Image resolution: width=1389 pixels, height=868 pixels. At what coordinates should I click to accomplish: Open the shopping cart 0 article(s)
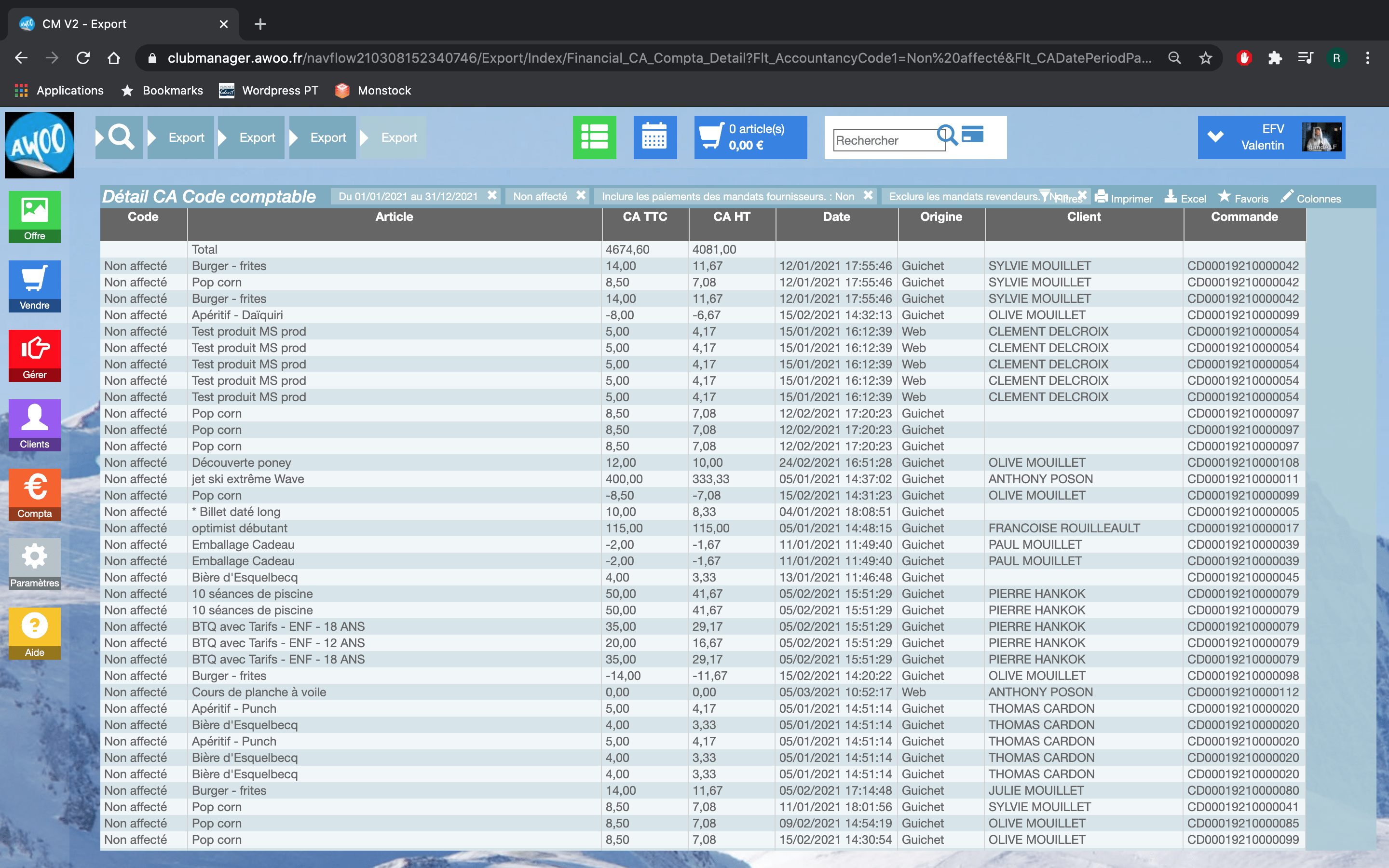[x=750, y=137]
